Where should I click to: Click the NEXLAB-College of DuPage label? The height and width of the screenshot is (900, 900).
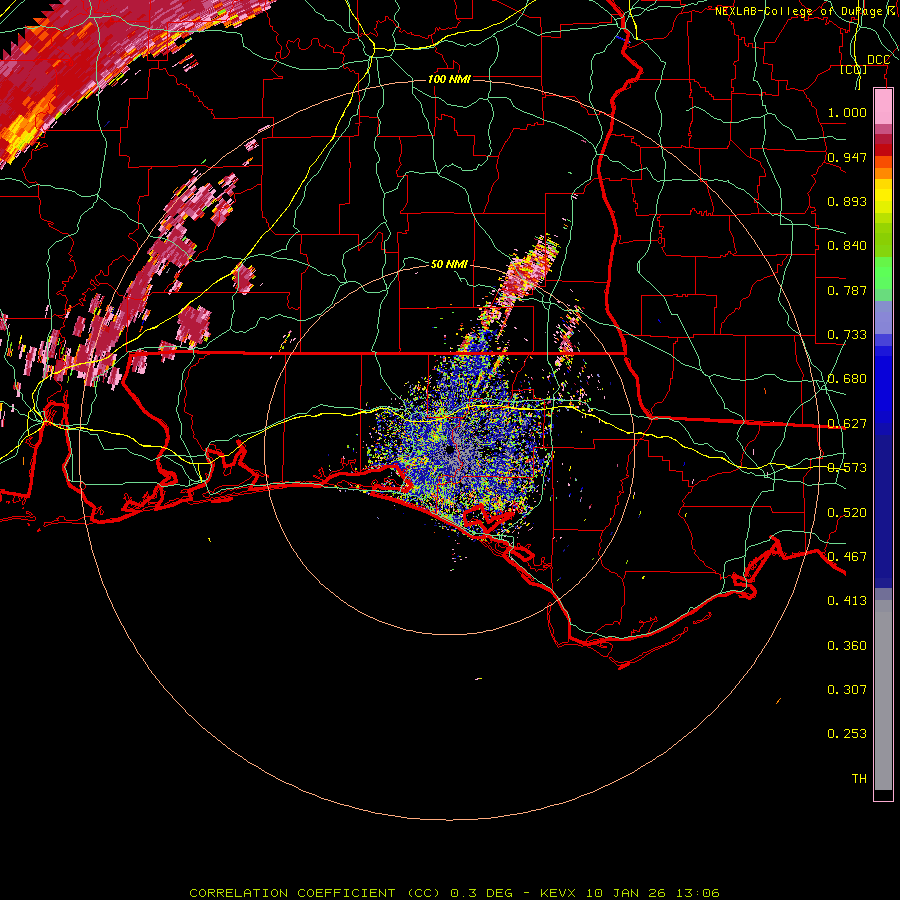click(x=805, y=11)
